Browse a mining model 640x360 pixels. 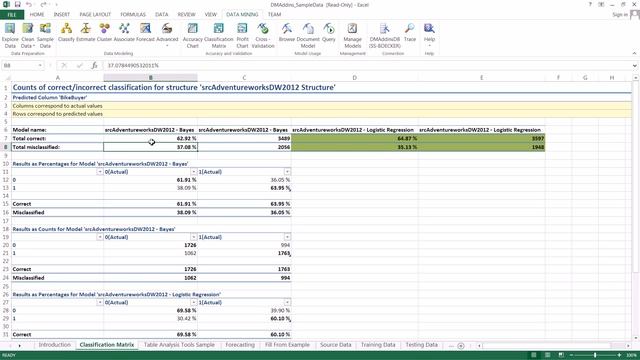[287, 33]
